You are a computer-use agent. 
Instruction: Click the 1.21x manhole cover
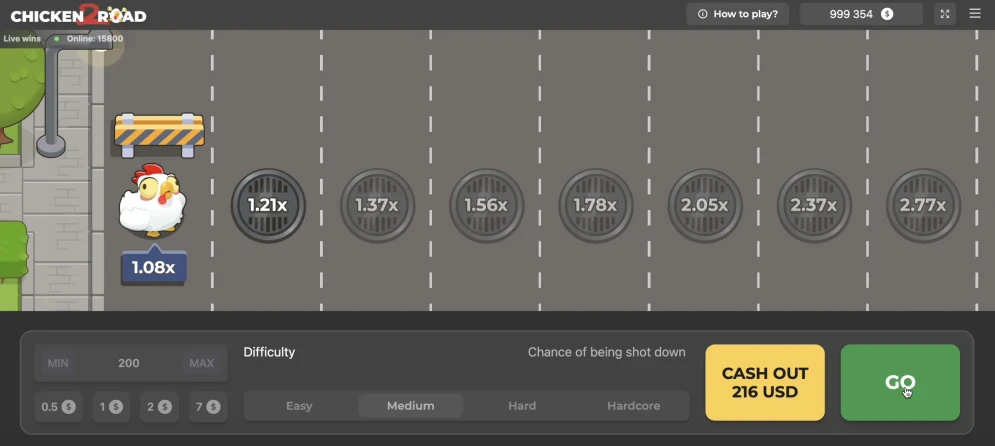tap(268, 205)
